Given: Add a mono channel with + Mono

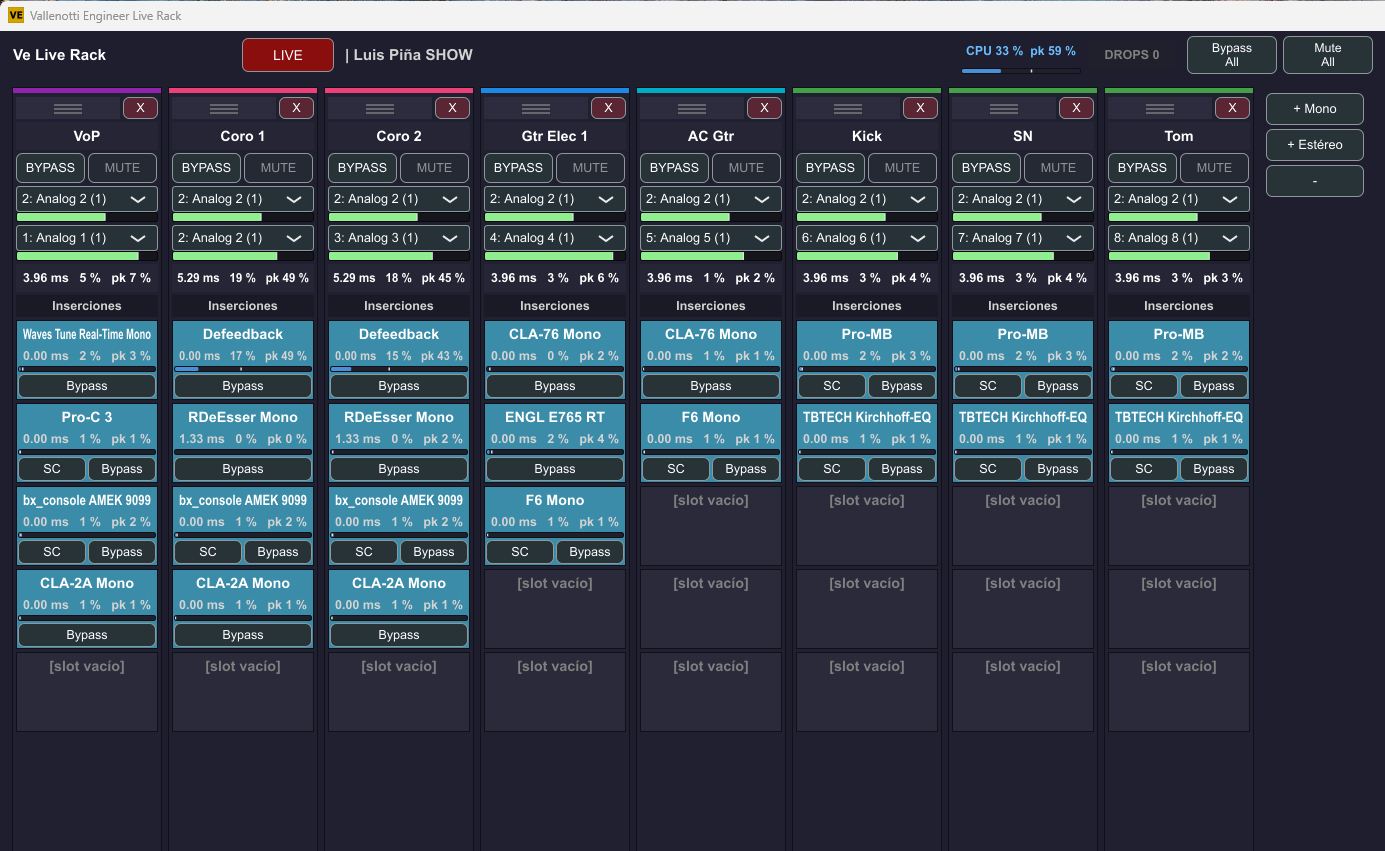Looking at the screenshot, I should (1314, 109).
